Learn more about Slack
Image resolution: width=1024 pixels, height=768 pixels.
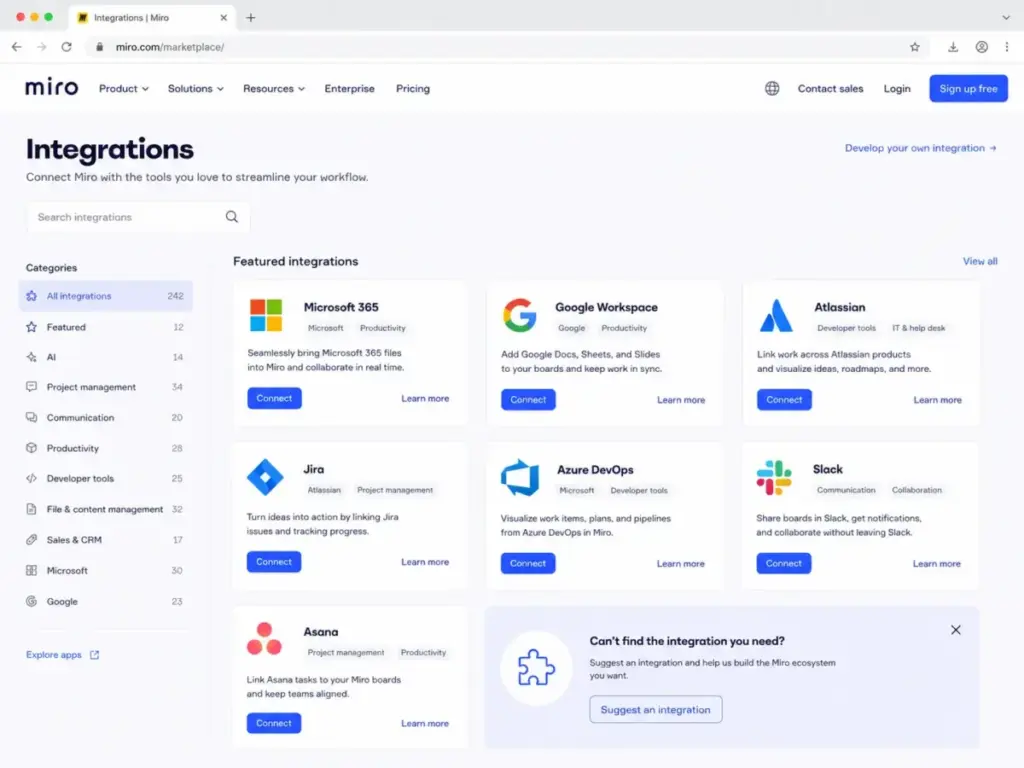tap(936, 564)
